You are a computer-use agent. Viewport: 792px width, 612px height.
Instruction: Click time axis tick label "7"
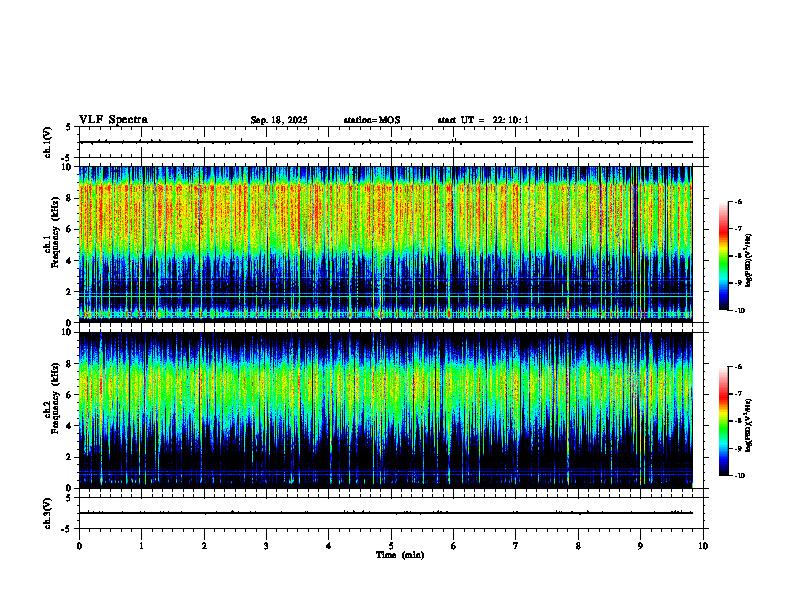516,546
